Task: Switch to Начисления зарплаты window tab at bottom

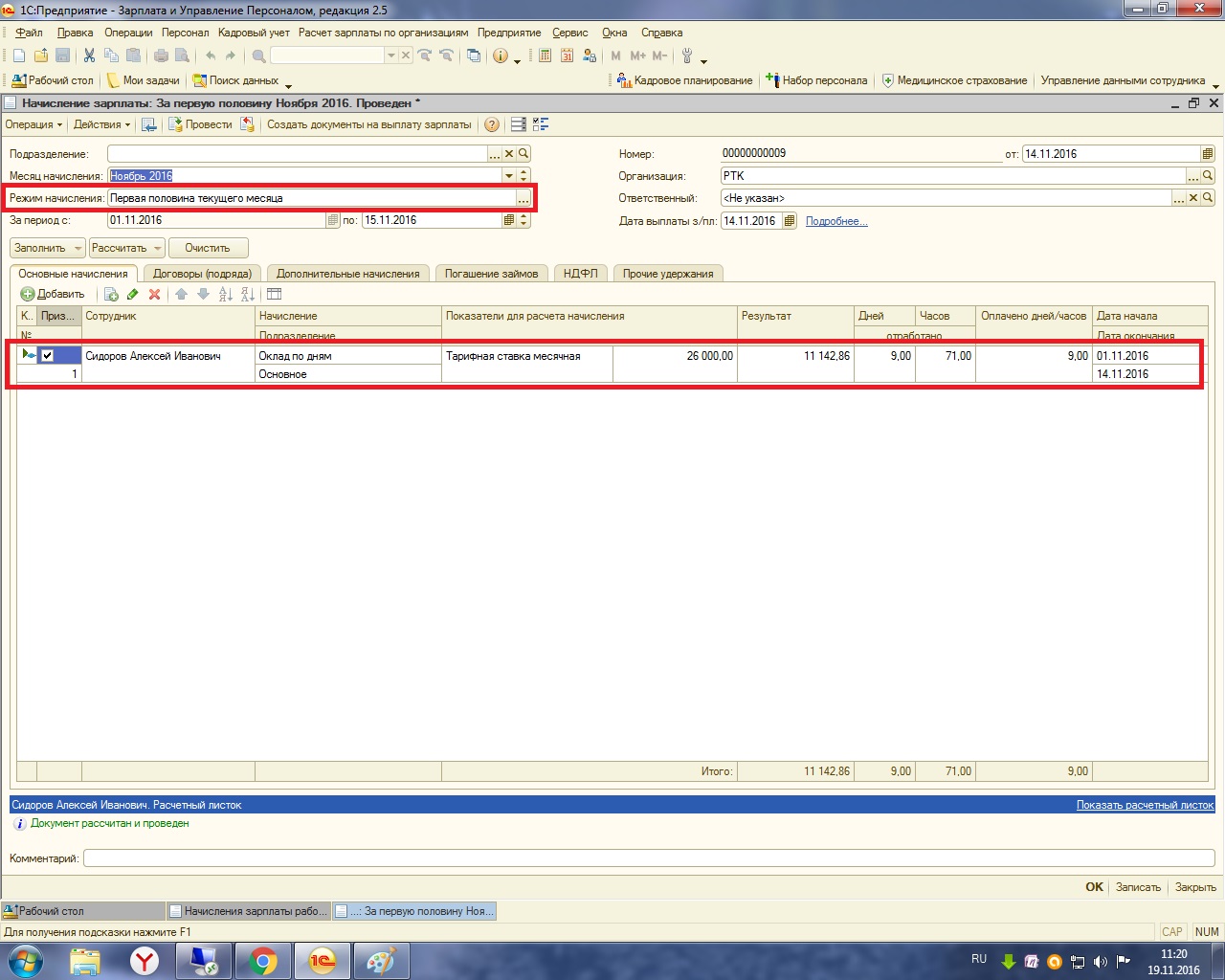Action: [249, 911]
